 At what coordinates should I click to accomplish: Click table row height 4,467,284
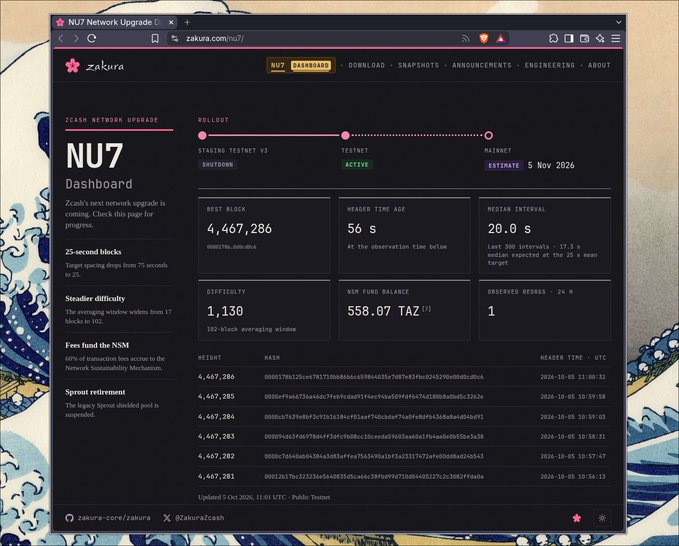[216, 417]
